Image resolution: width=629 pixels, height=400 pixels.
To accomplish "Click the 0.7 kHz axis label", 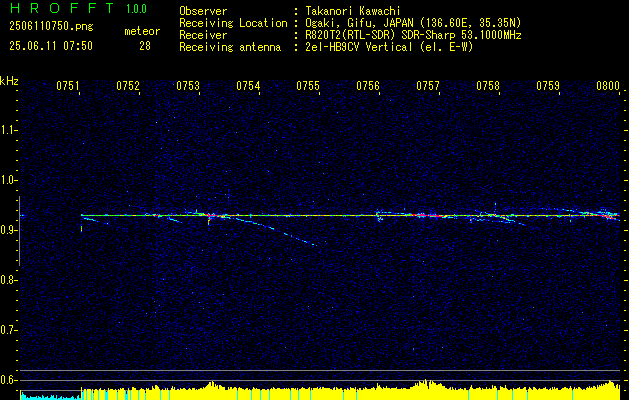I will click(x=8, y=330).
